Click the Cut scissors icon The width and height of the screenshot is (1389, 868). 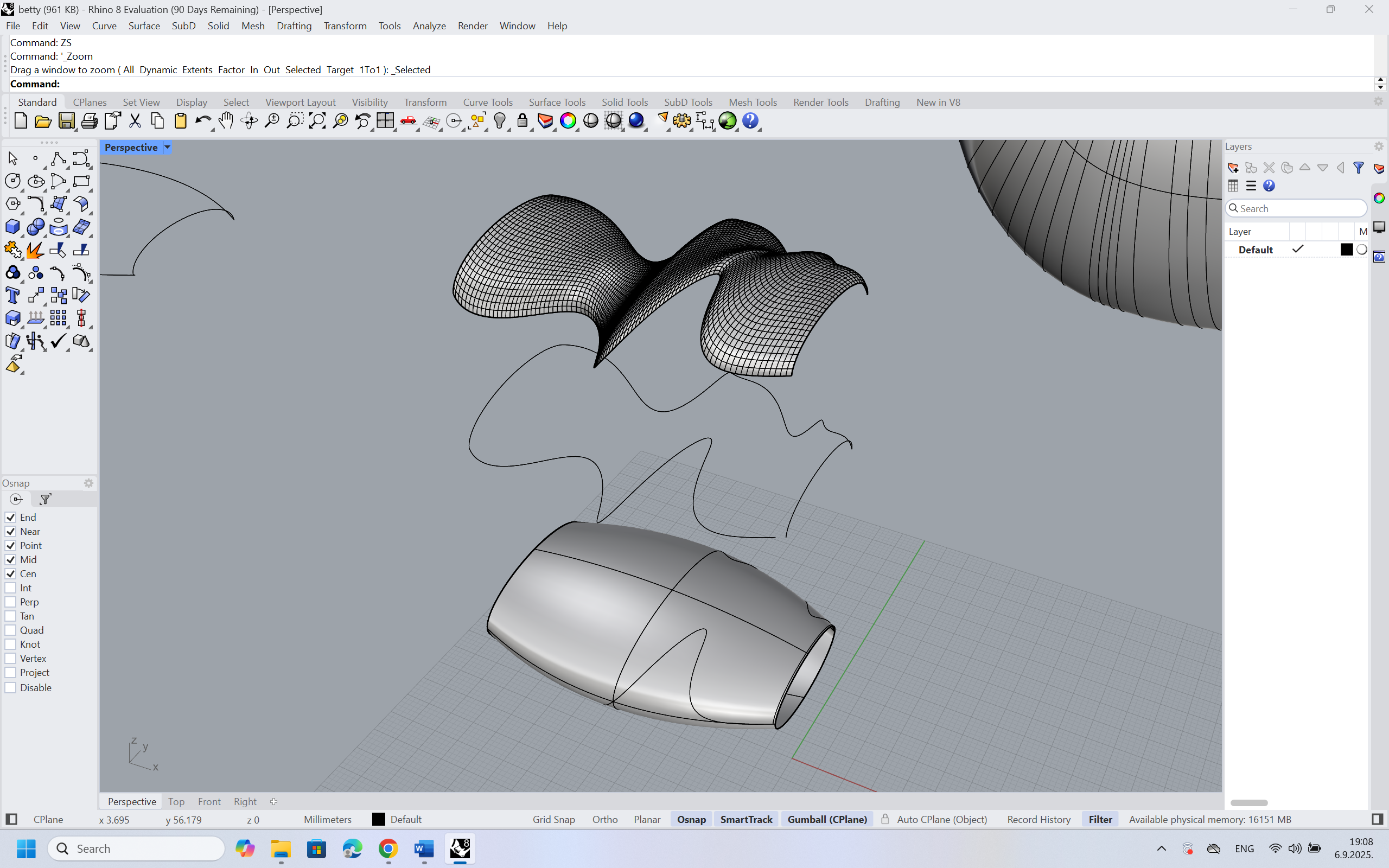(135, 121)
